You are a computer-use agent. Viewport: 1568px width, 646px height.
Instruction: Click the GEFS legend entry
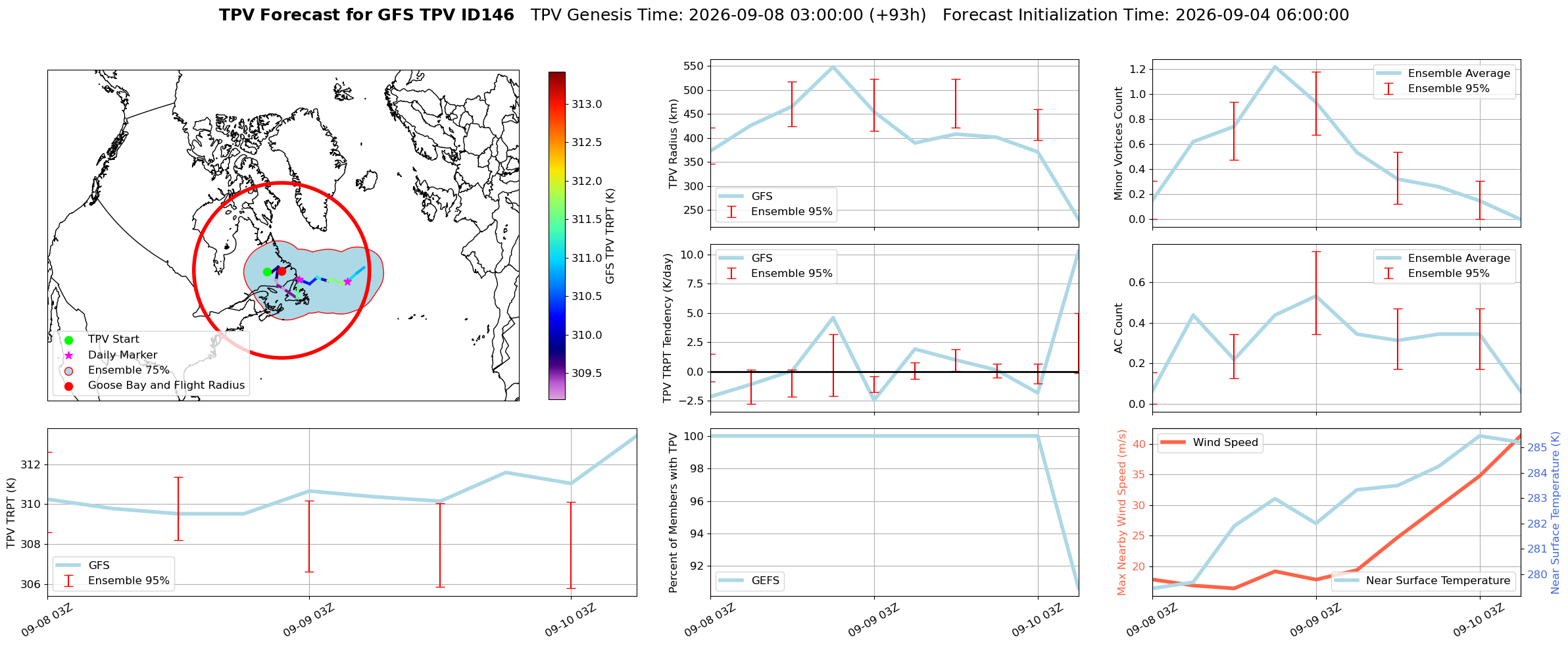(750, 581)
